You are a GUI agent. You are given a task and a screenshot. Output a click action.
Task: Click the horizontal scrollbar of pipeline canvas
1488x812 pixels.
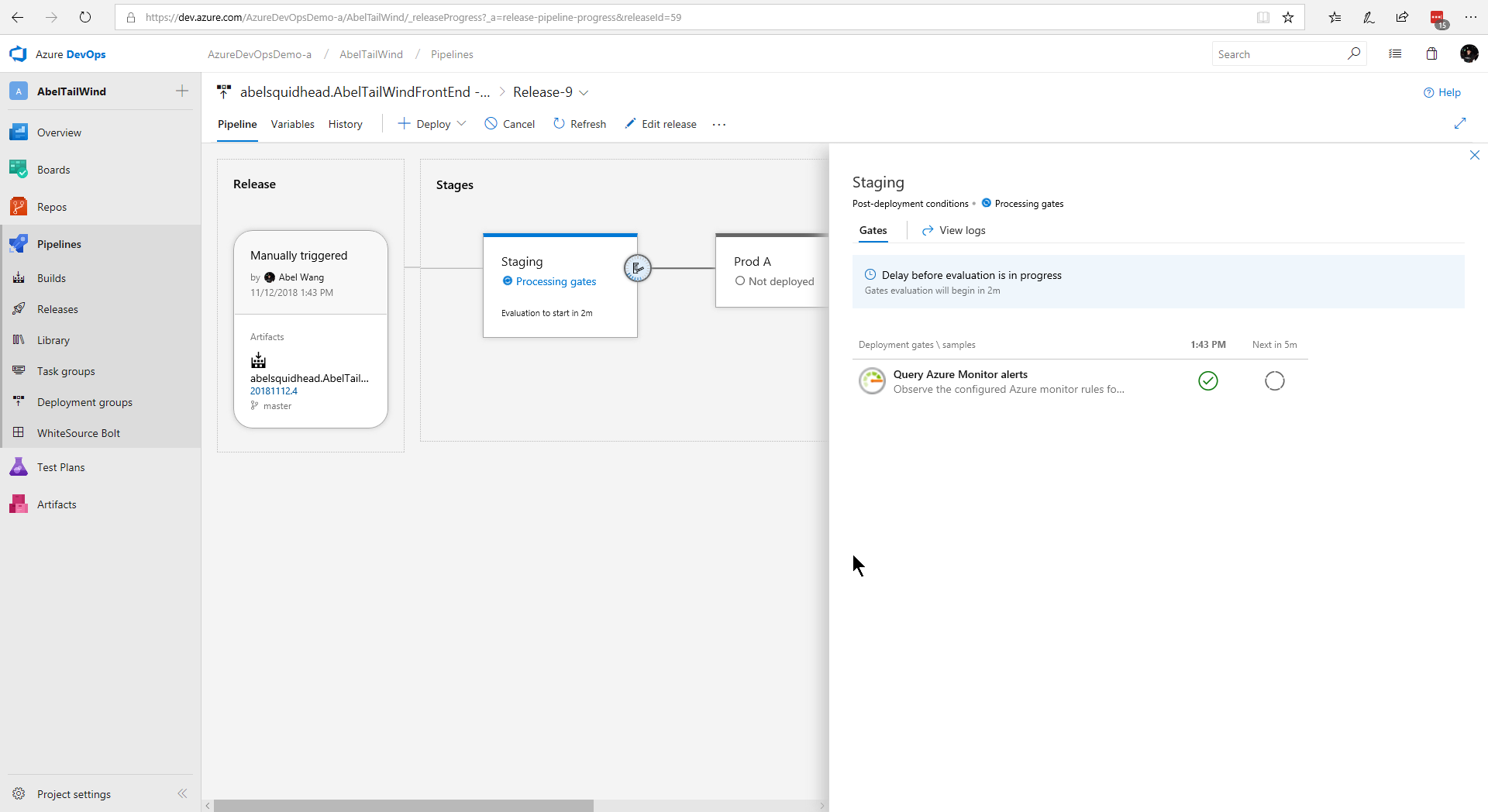pos(403,806)
